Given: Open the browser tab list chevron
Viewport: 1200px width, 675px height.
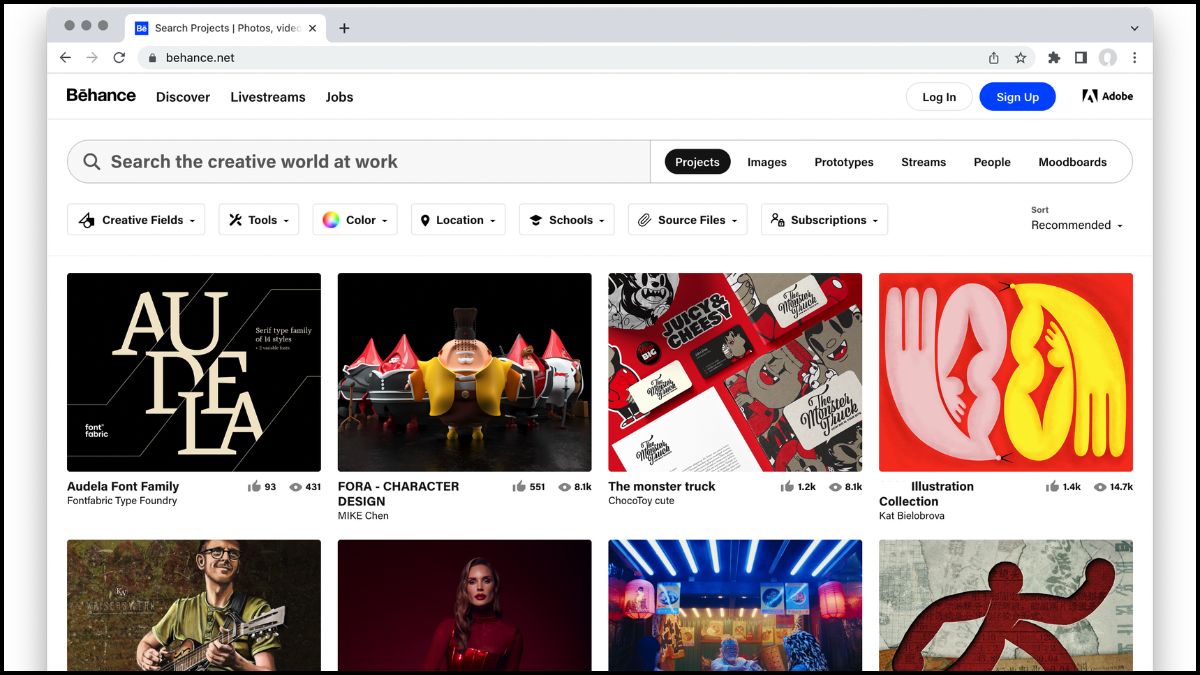Looking at the screenshot, I should tap(1133, 27).
